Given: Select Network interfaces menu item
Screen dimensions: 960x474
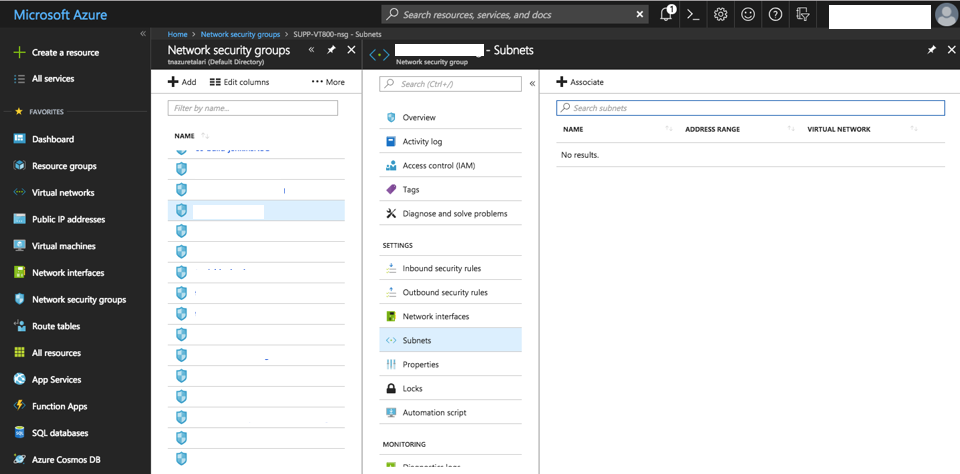Looking at the screenshot, I should point(435,316).
